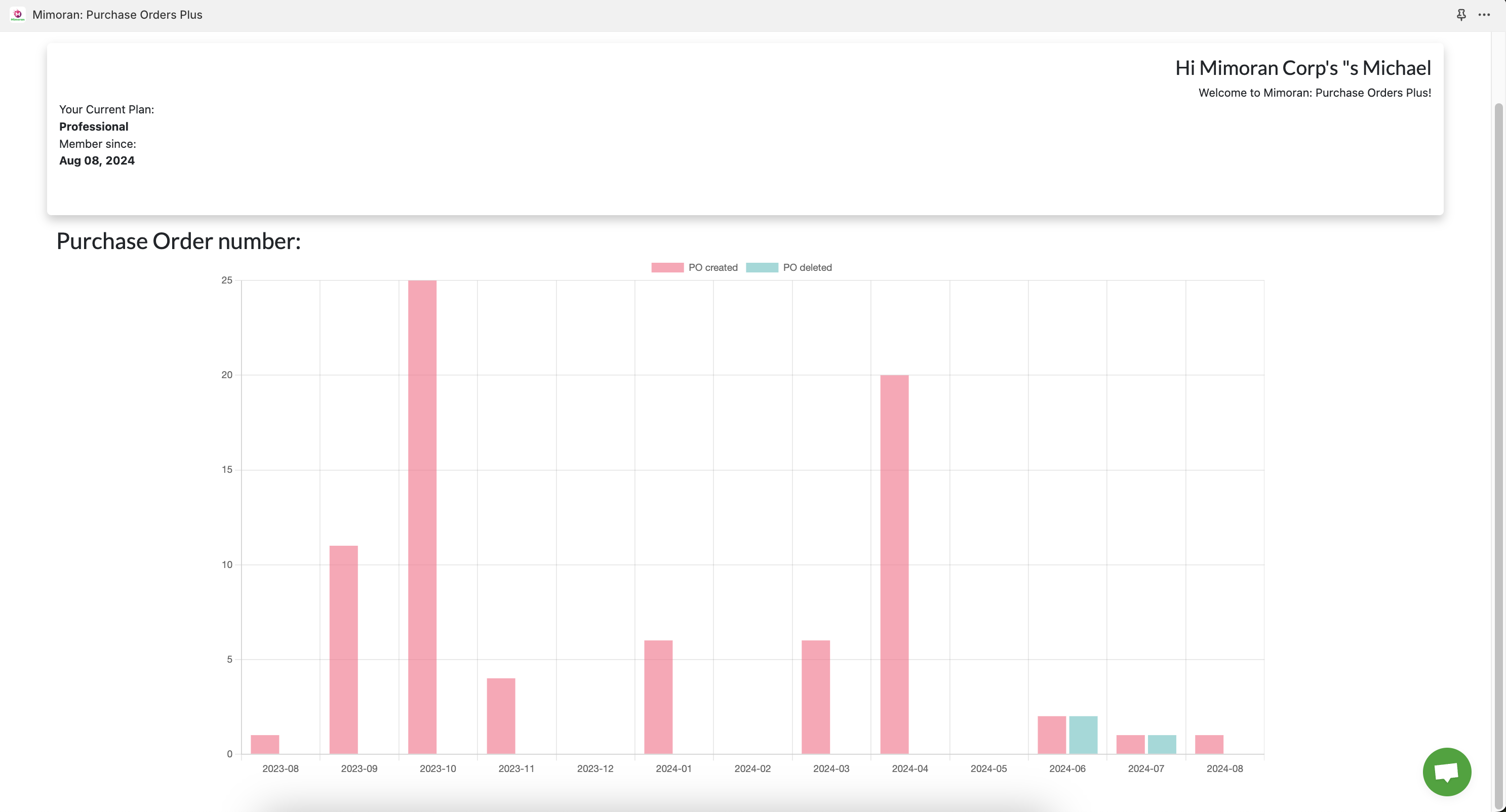Click the y-axis '10' label
1506x812 pixels.
[227, 564]
